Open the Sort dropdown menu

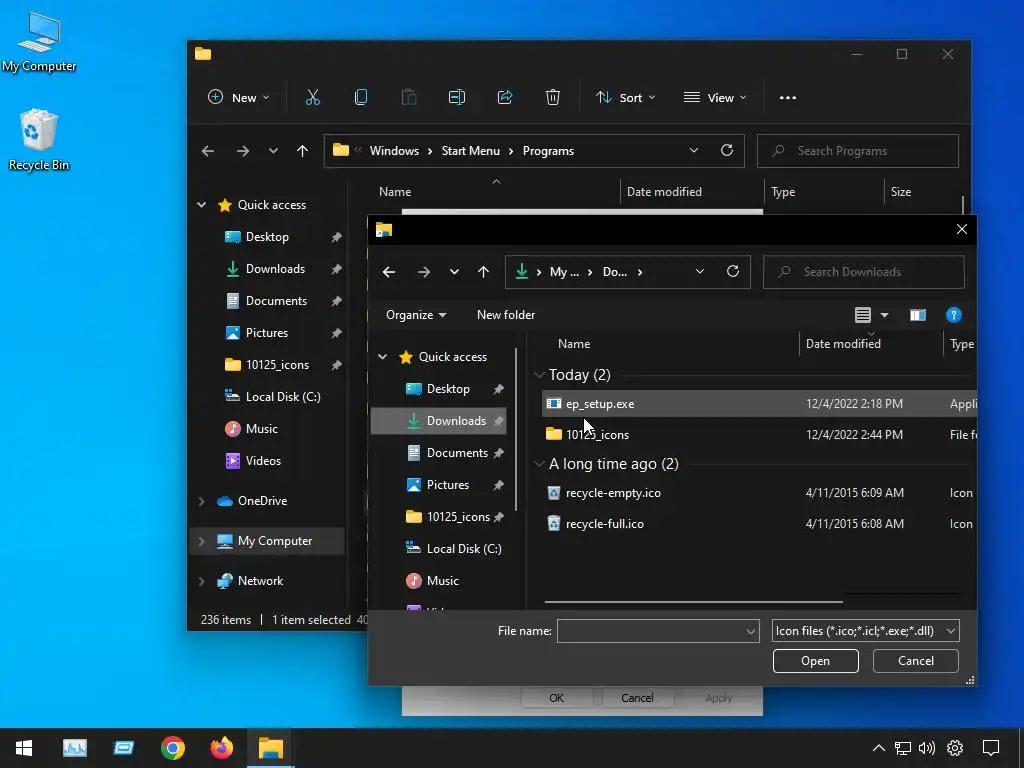click(x=625, y=97)
